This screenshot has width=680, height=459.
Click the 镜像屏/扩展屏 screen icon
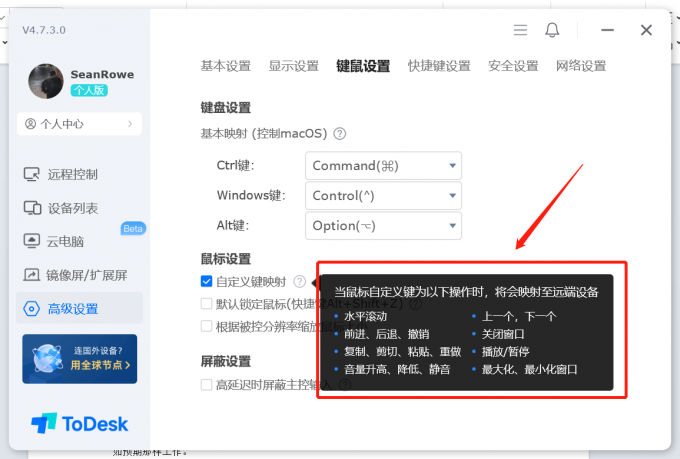31,275
